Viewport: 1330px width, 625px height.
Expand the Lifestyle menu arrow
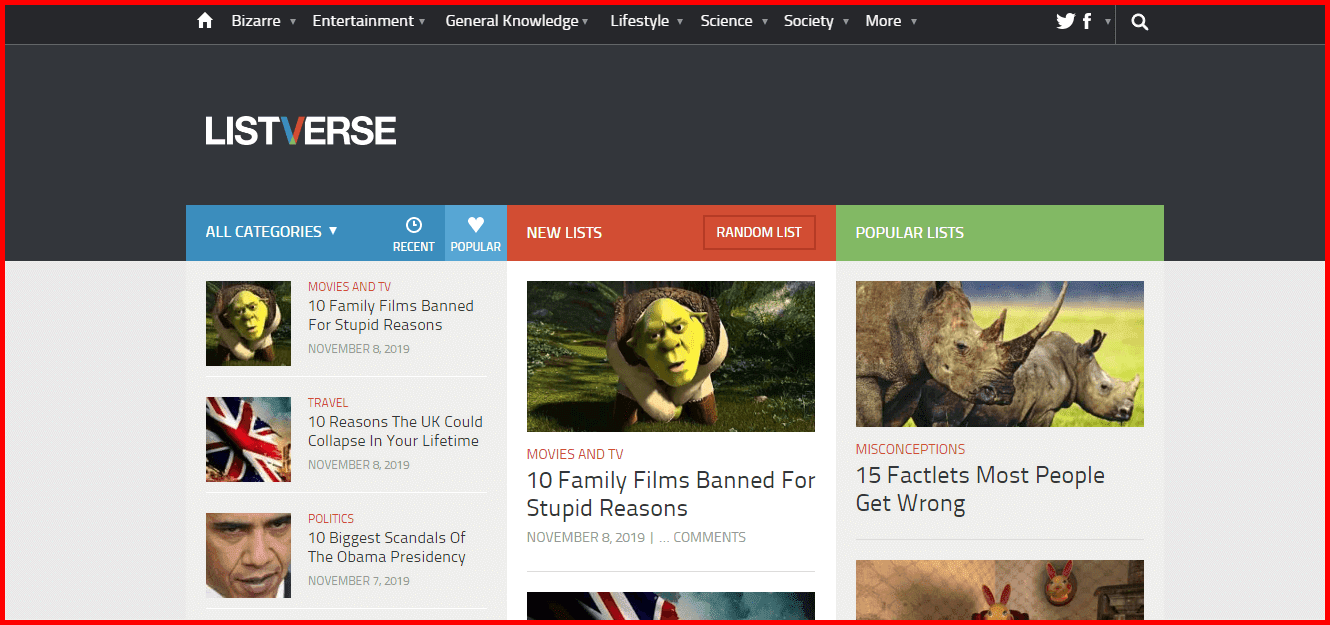pos(680,22)
